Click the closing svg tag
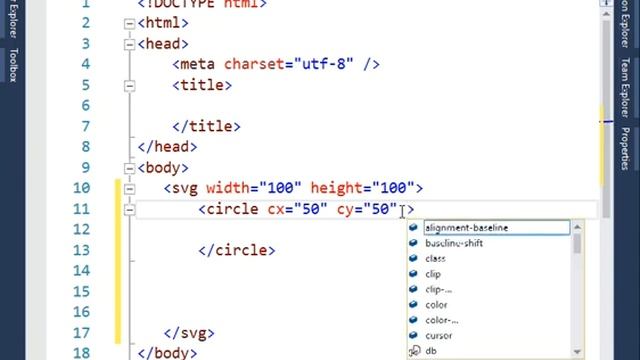This screenshot has width=640, height=360. (x=189, y=333)
